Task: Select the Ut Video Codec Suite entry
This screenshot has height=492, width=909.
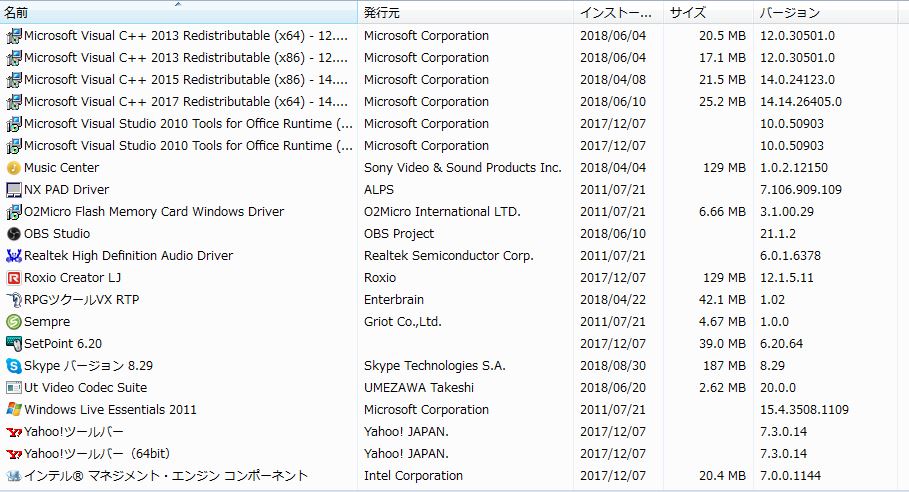Action: [85, 388]
